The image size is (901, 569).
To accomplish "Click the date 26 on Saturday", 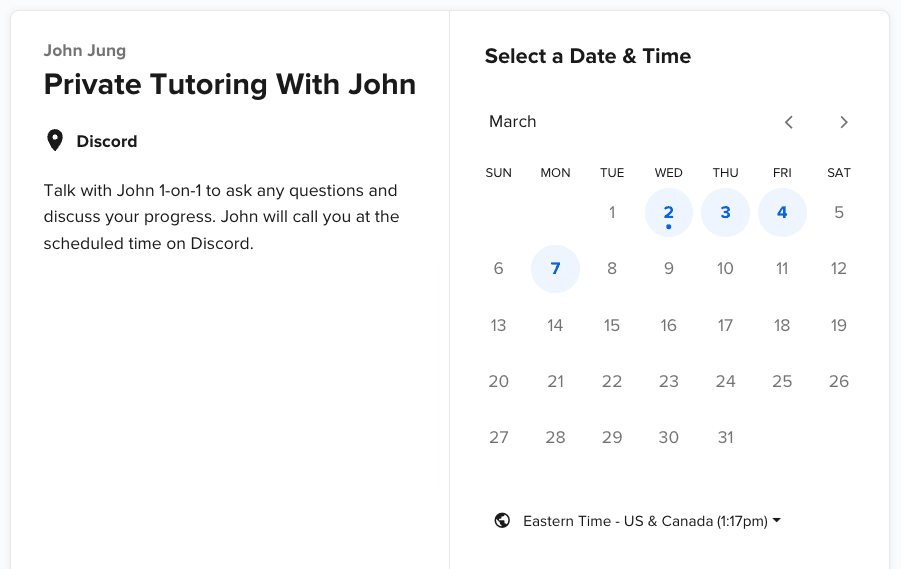I will 838,381.
